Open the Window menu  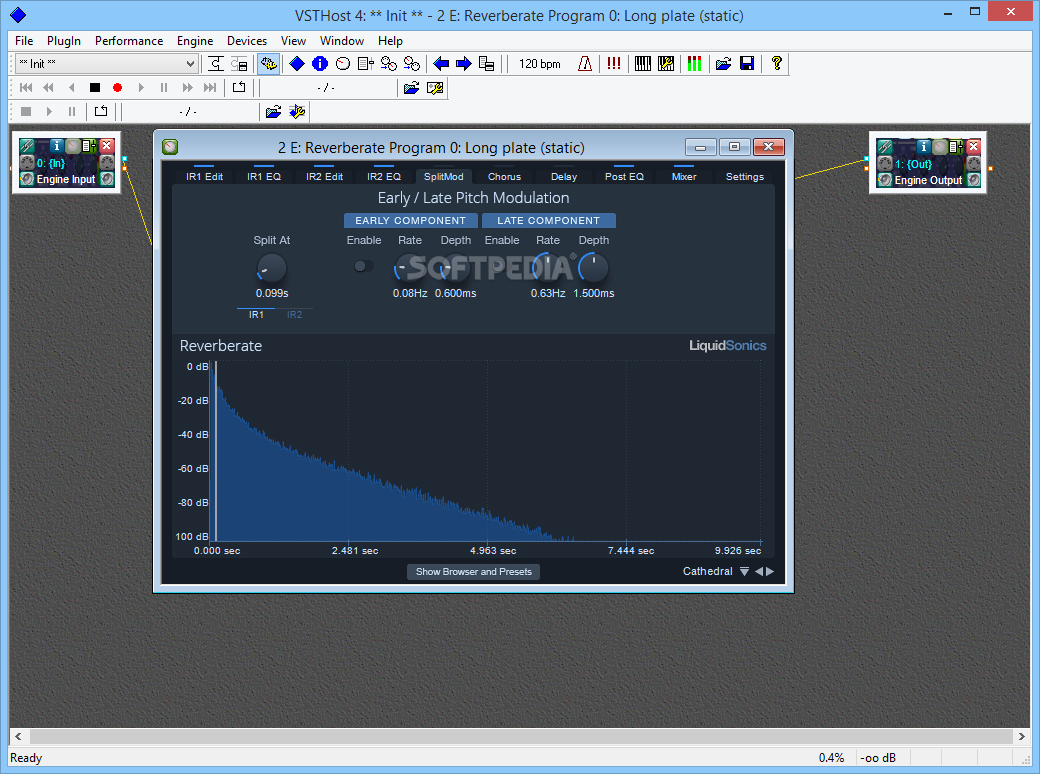[x=342, y=40]
